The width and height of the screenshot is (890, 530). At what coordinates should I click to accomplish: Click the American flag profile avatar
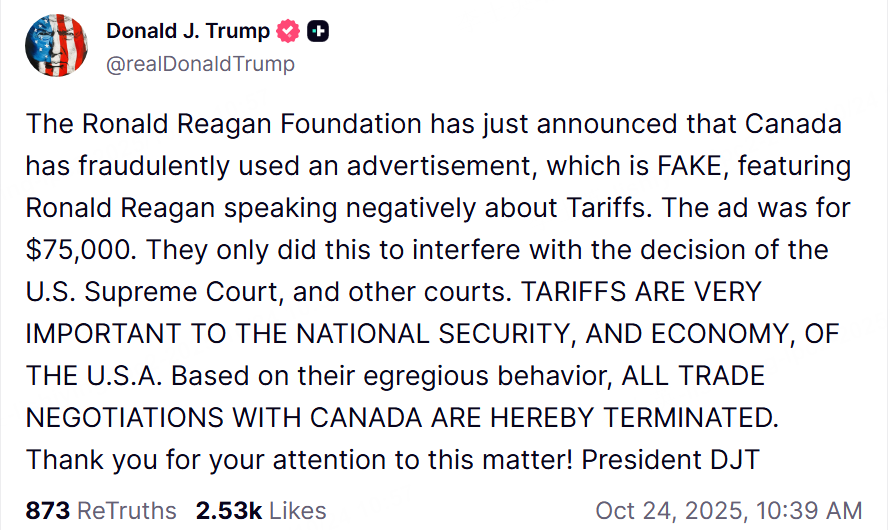[x=55, y=46]
